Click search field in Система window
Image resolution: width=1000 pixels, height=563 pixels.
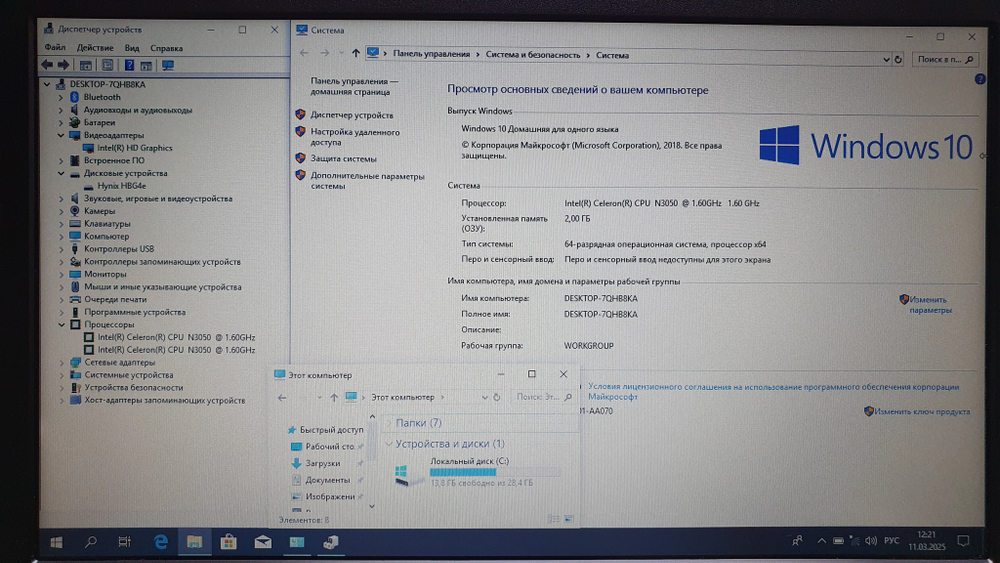pos(945,59)
